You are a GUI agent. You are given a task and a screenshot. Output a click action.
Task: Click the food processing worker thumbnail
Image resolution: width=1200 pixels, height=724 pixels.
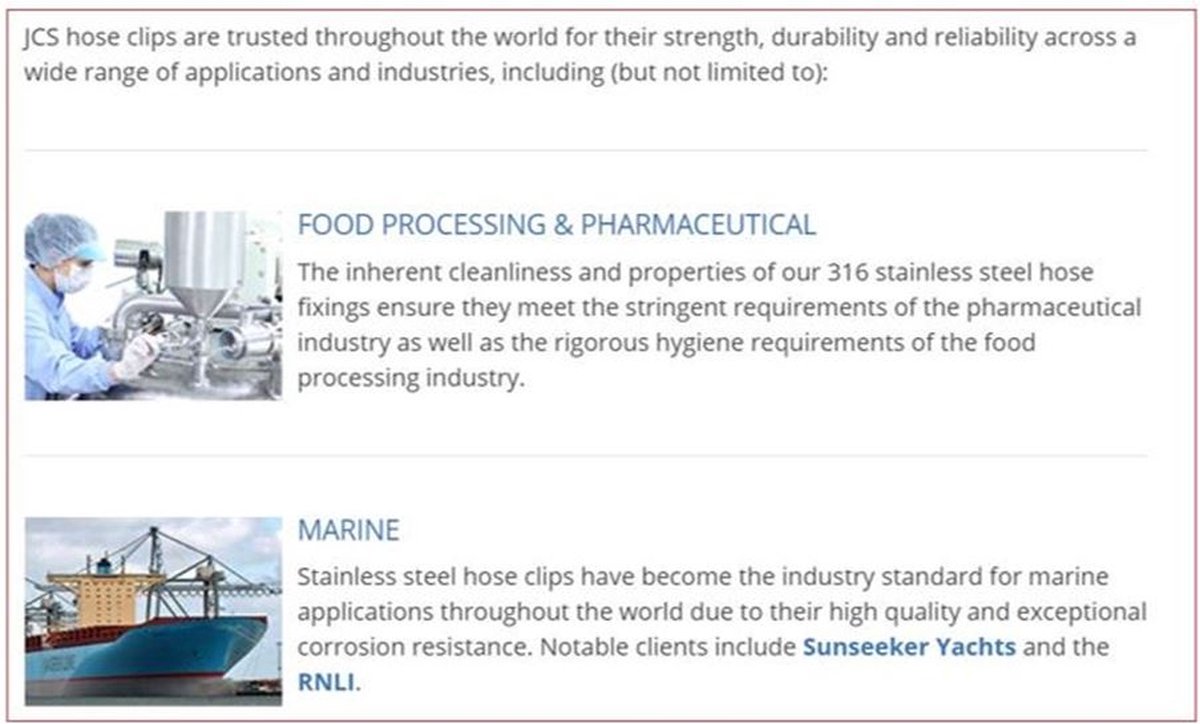click(x=153, y=305)
